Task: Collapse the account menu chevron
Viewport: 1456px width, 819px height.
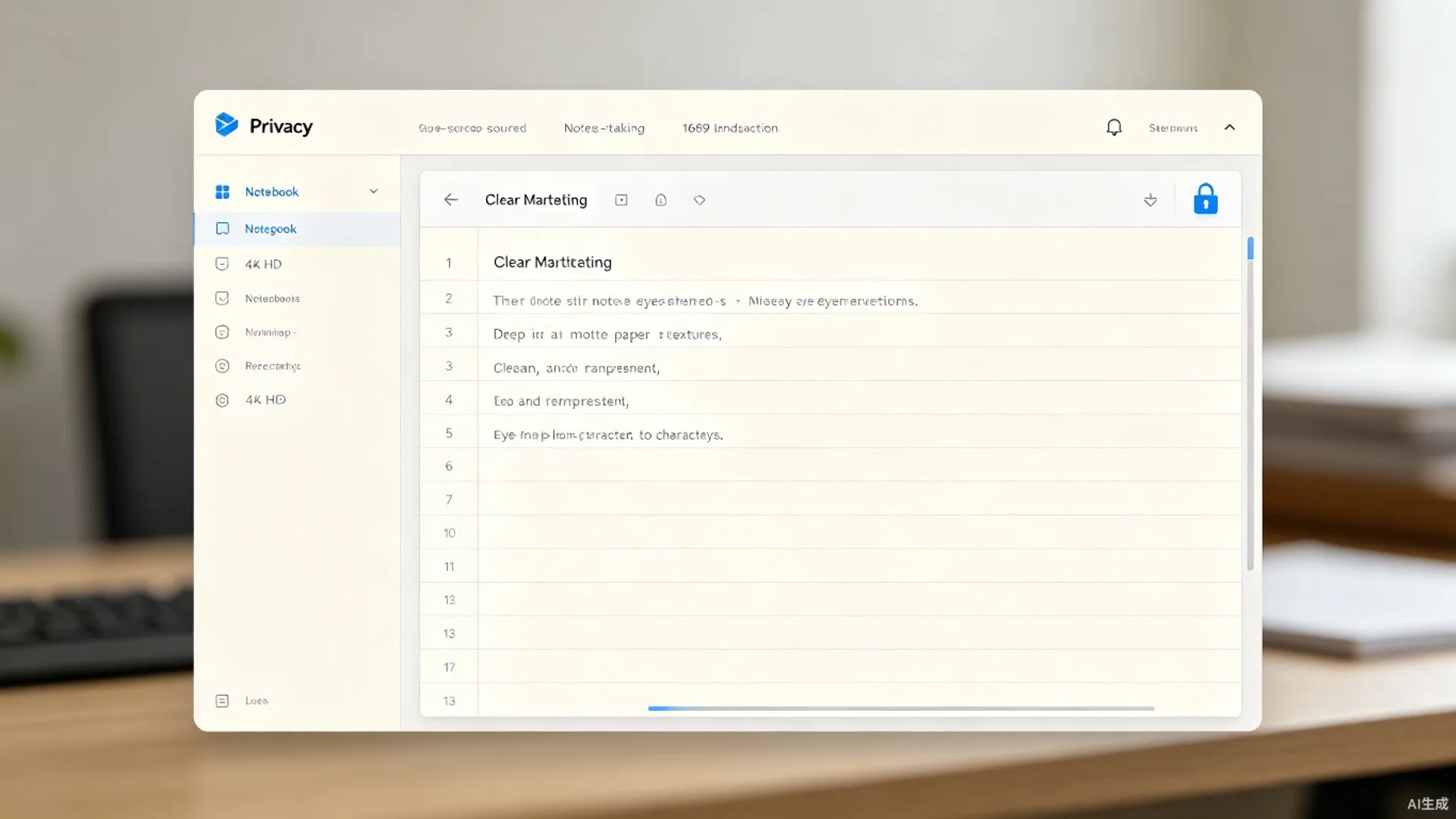Action: (x=1229, y=127)
